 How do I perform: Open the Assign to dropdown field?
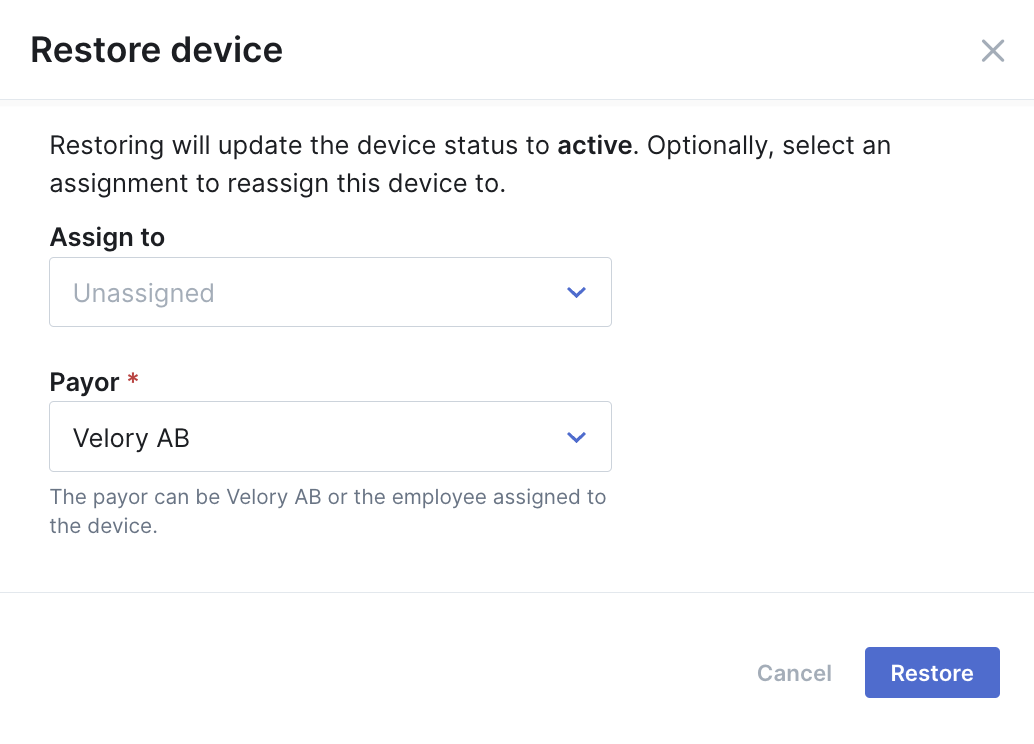pos(330,292)
